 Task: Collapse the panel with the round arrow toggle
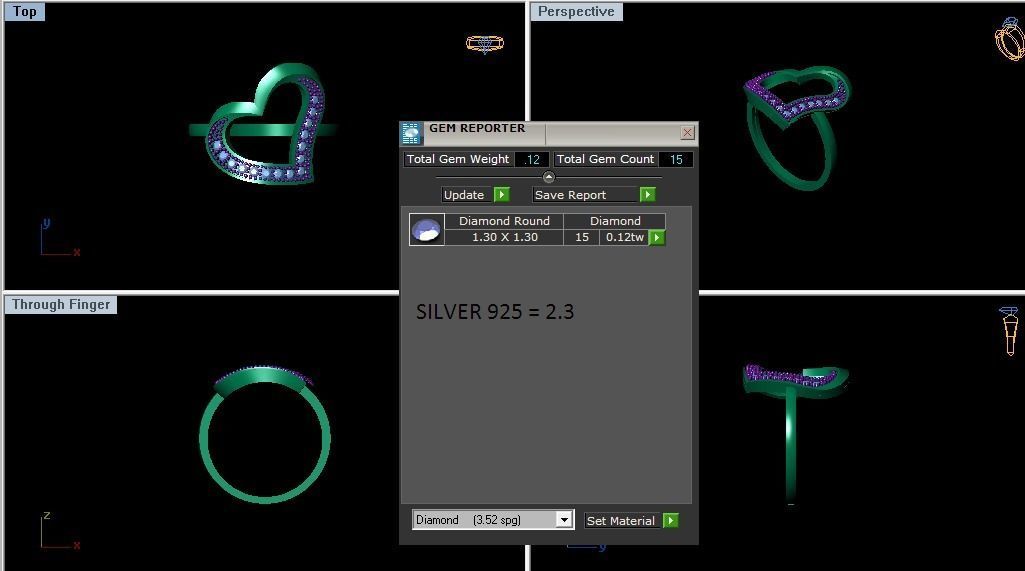tap(548, 177)
